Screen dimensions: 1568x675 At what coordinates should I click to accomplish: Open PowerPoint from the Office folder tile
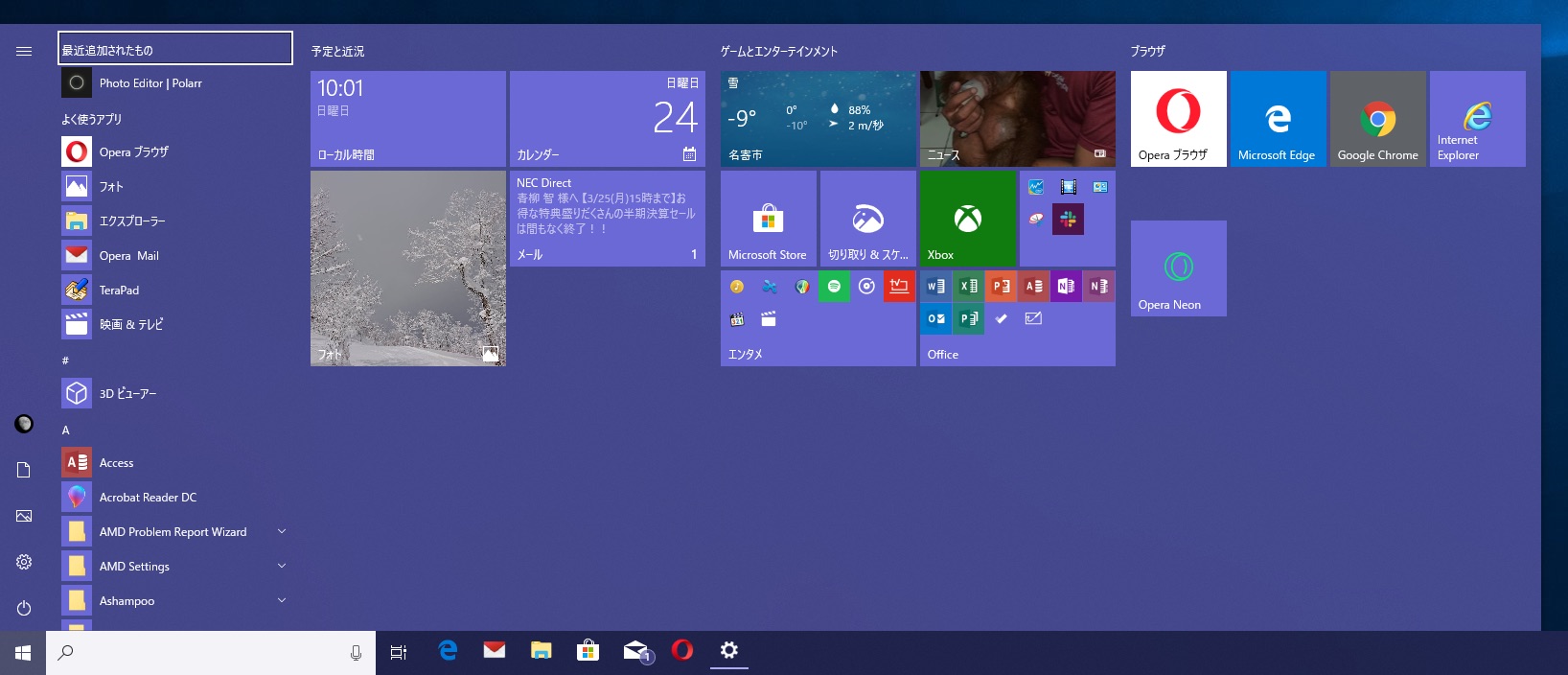(x=1001, y=286)
